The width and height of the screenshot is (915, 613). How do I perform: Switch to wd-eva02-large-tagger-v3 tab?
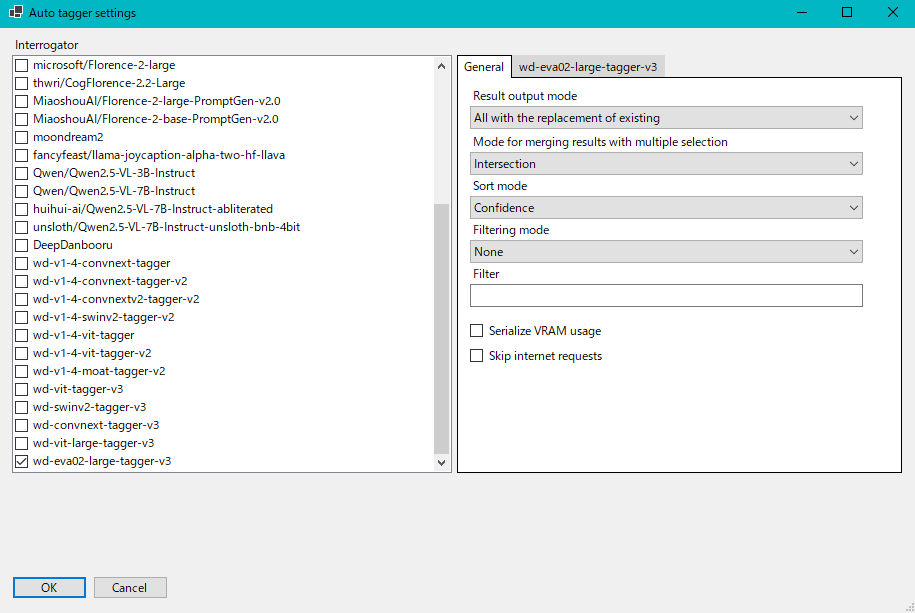coord(588,67)
